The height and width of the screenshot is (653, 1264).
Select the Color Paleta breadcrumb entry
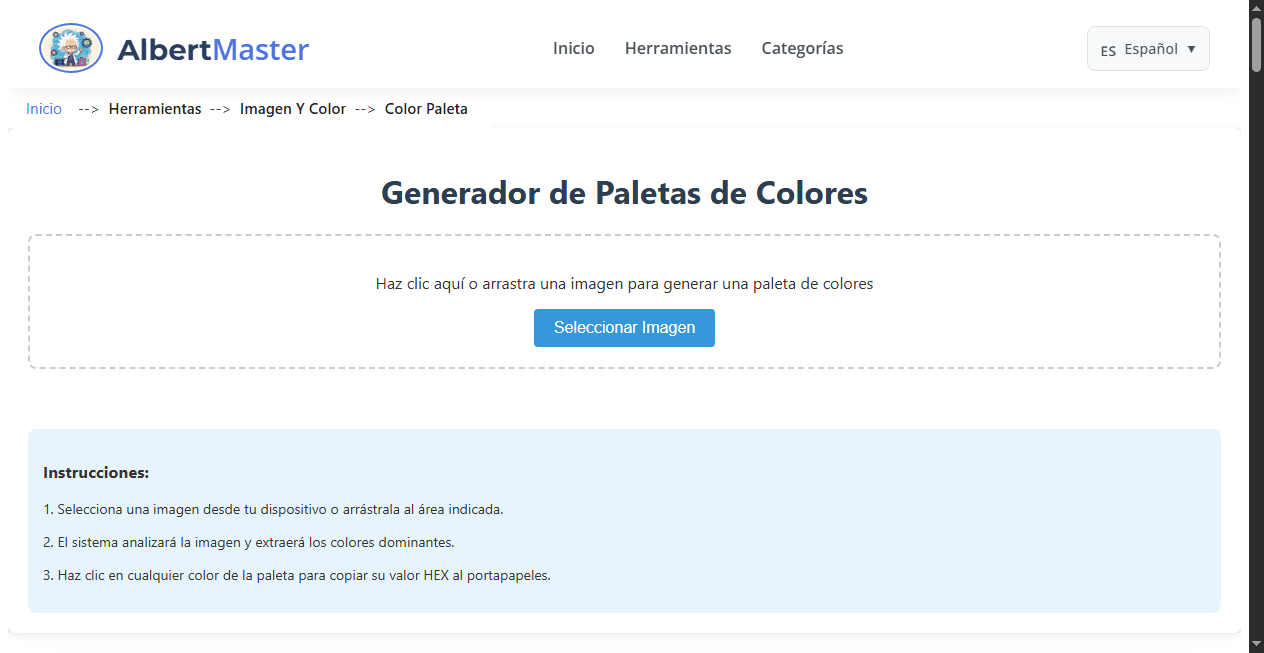tap(426, 108)
